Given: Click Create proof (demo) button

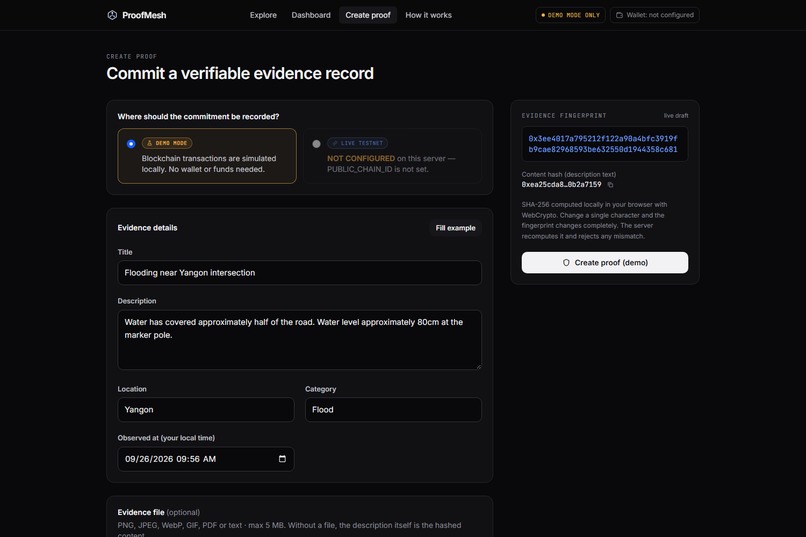Looking at the screenshot, I should pos(604,263).
